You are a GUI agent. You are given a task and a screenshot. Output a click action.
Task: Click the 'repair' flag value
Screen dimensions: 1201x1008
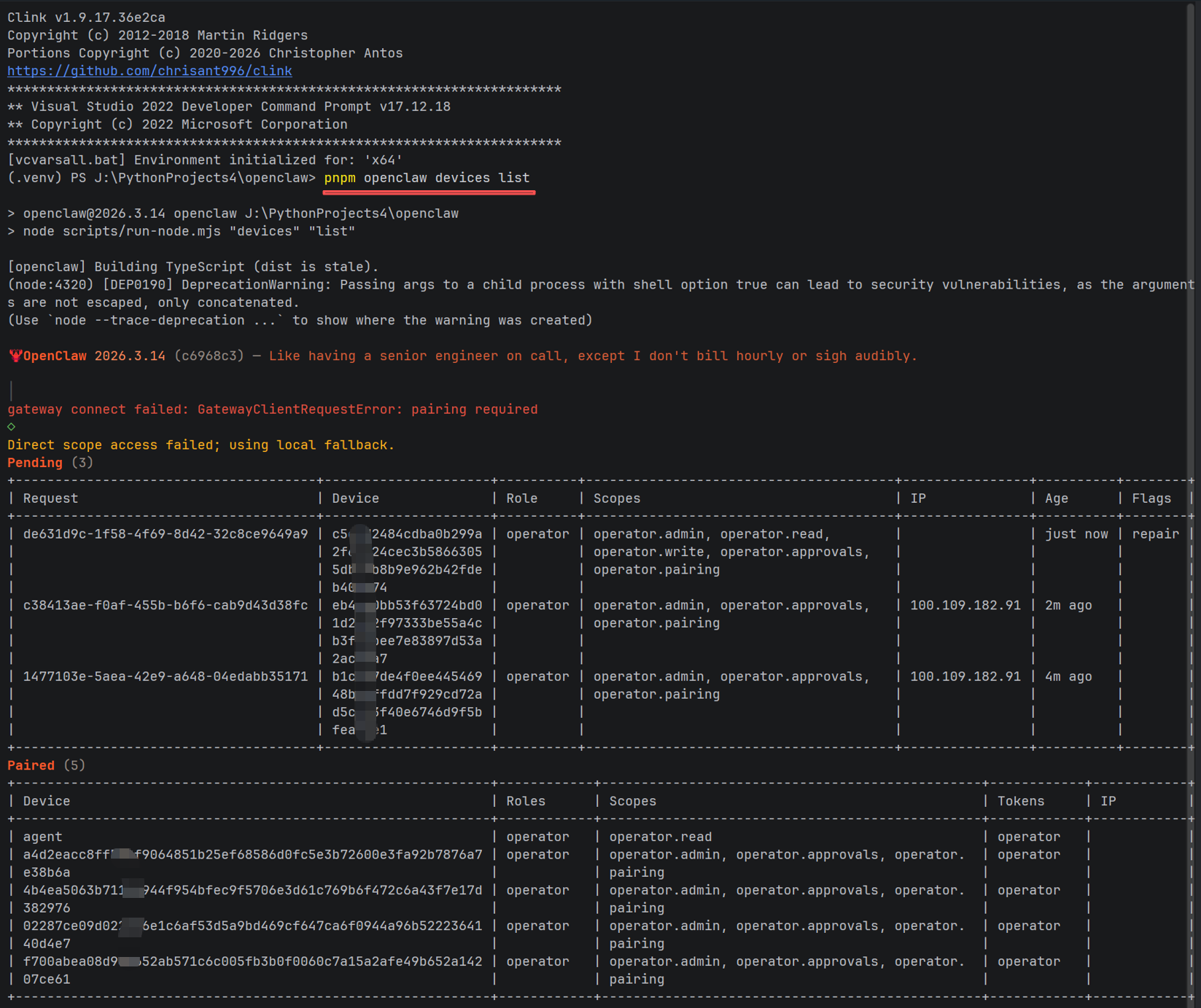(1155, 534)
